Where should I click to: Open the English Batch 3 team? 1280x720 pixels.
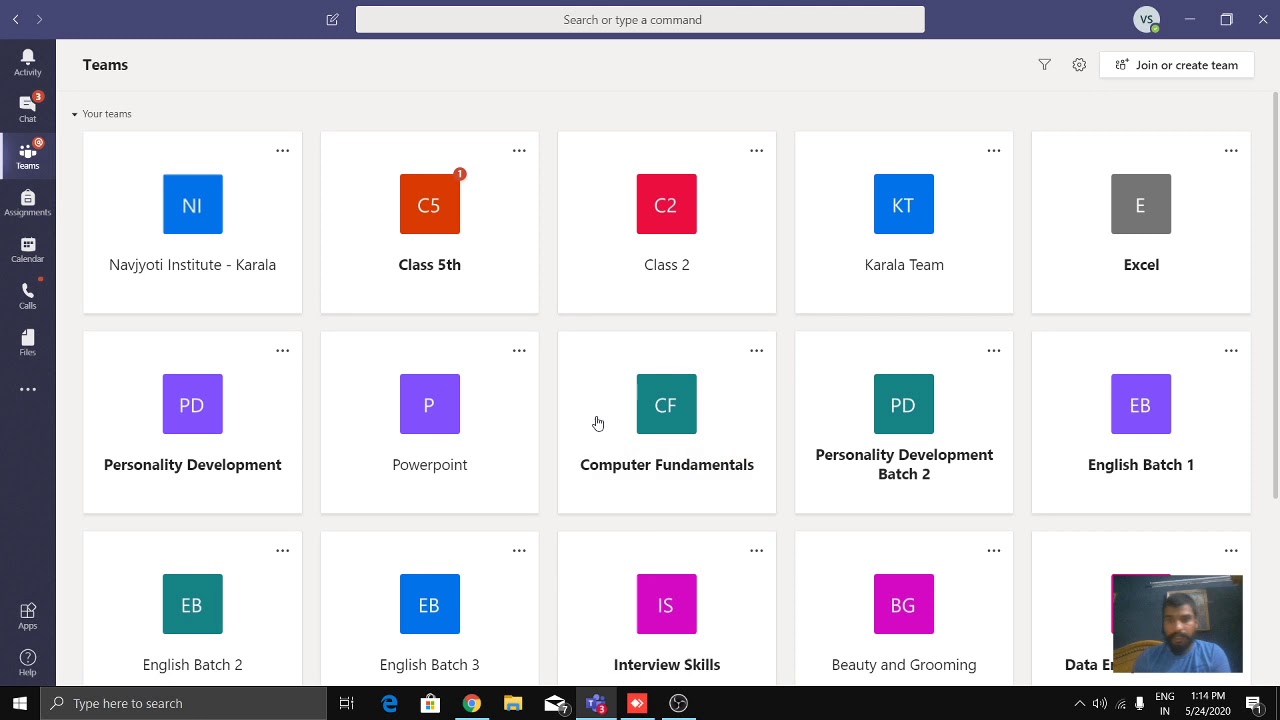point(429,610)
